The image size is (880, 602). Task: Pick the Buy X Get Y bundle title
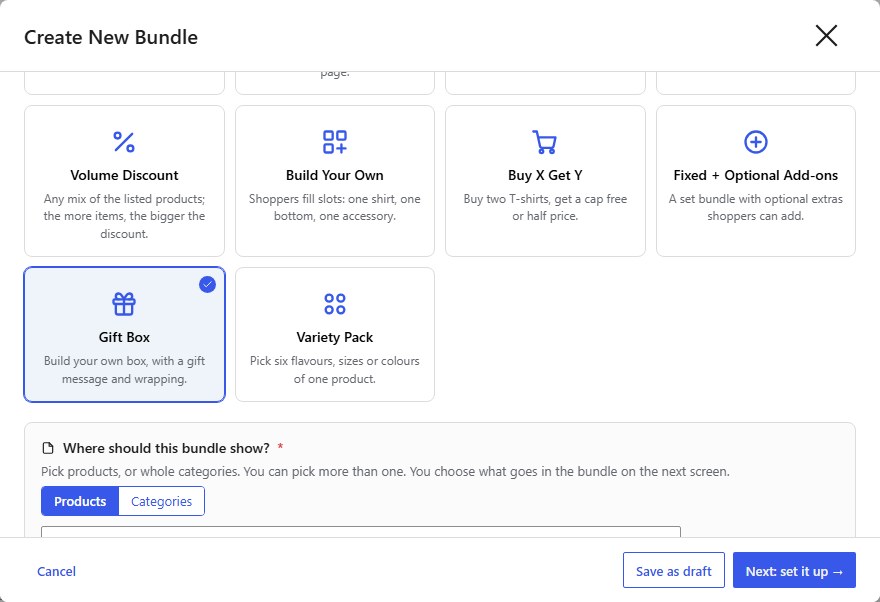(x=545, y=175)
